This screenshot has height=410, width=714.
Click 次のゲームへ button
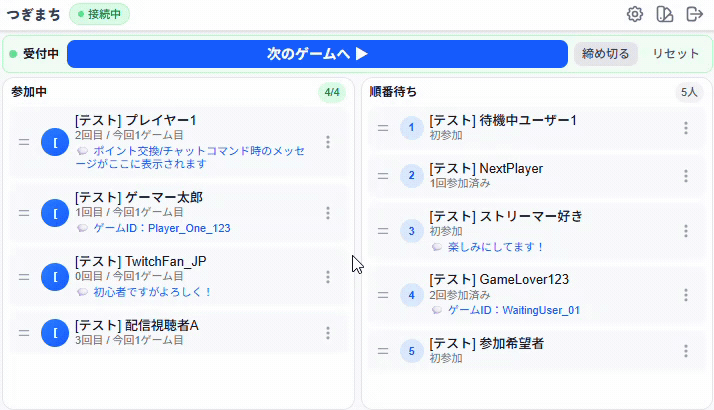coord(317,54)
